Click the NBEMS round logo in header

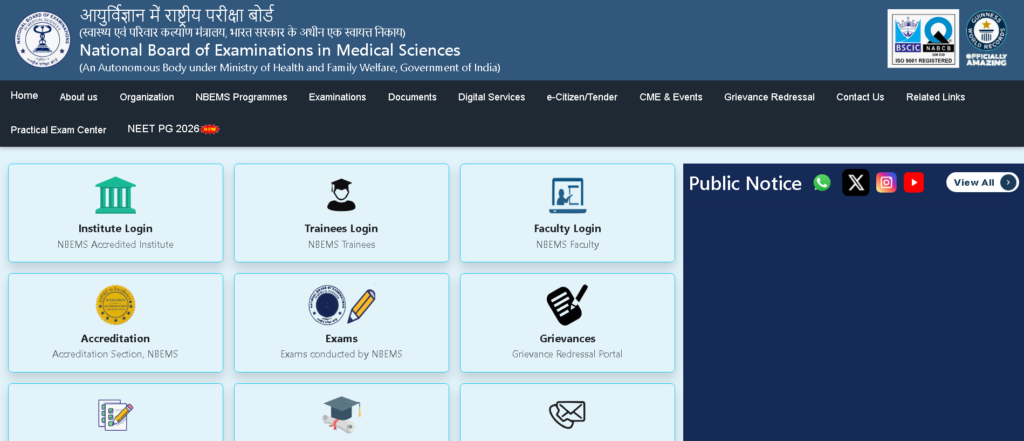[x=42, y=39]
